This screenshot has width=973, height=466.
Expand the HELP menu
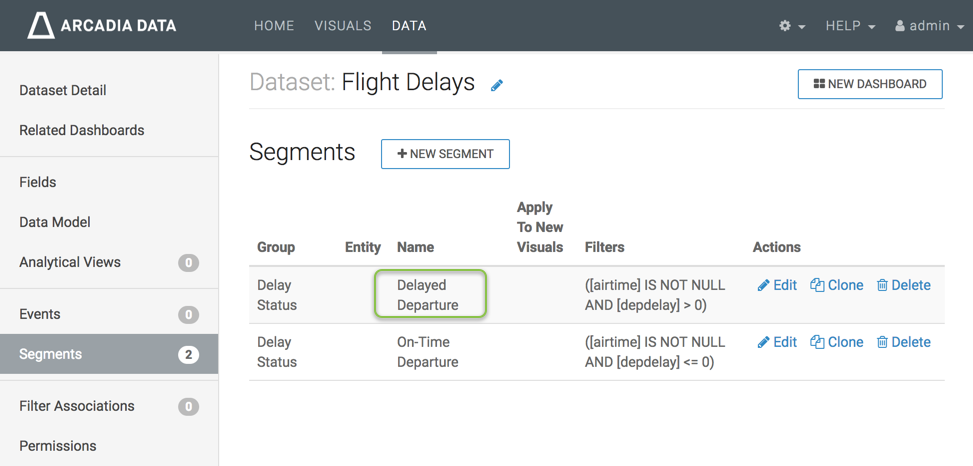850,26
